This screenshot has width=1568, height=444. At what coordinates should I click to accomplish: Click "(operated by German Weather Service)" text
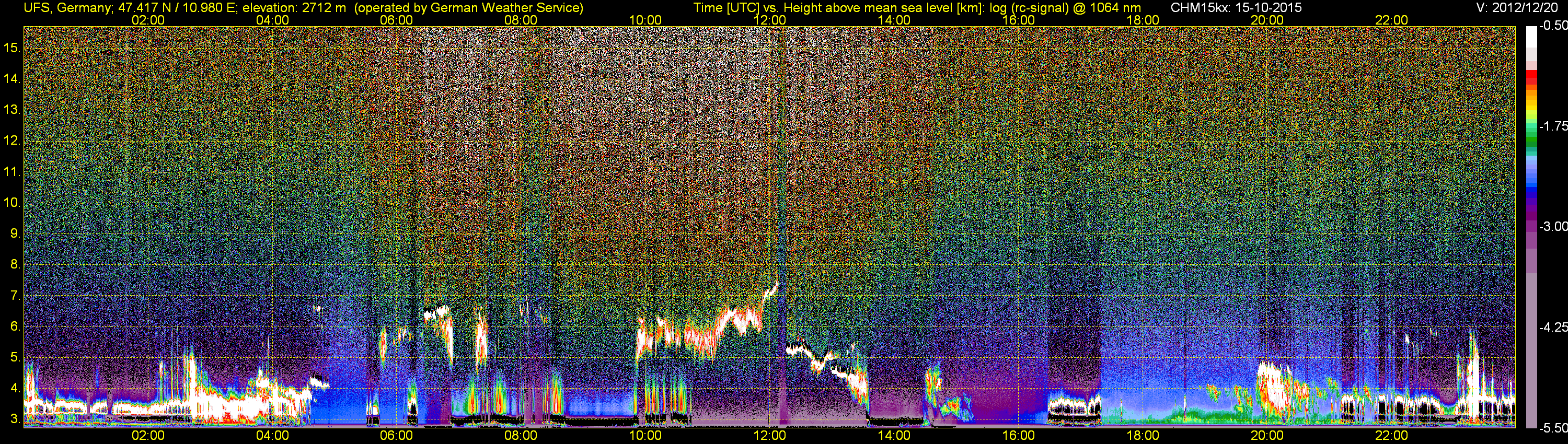click(468, 8)
